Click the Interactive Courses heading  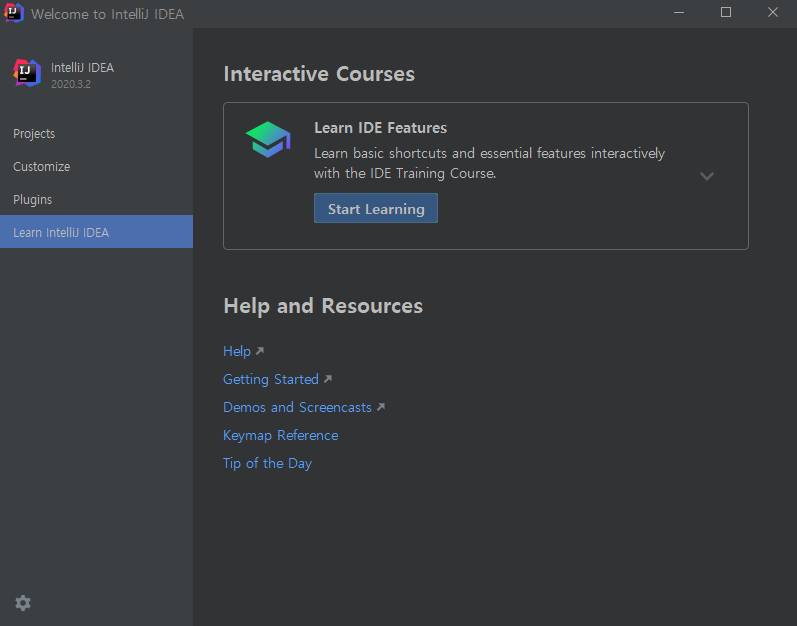(319, 74)
